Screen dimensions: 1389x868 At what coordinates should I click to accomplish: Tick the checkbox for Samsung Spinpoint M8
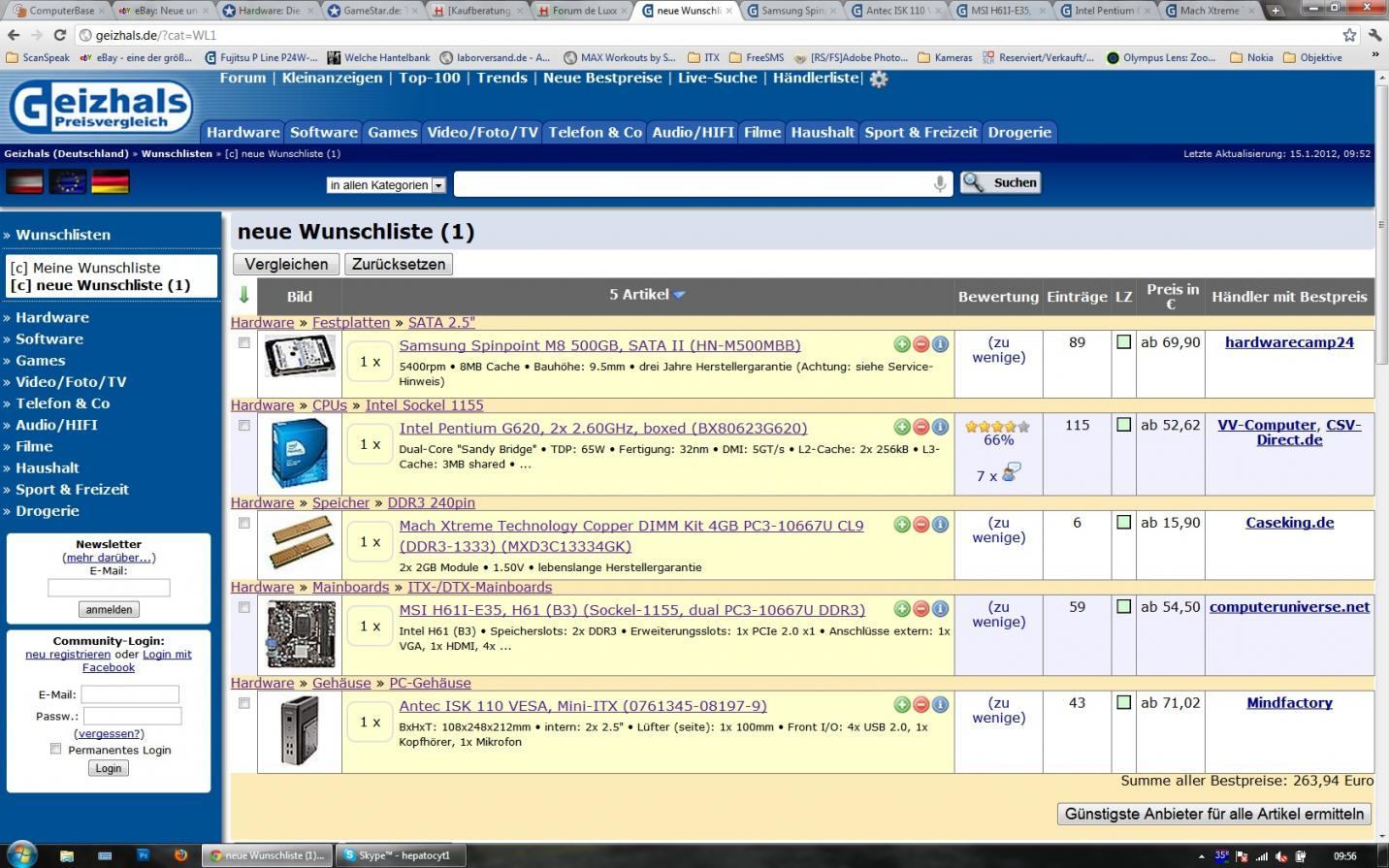244,343
